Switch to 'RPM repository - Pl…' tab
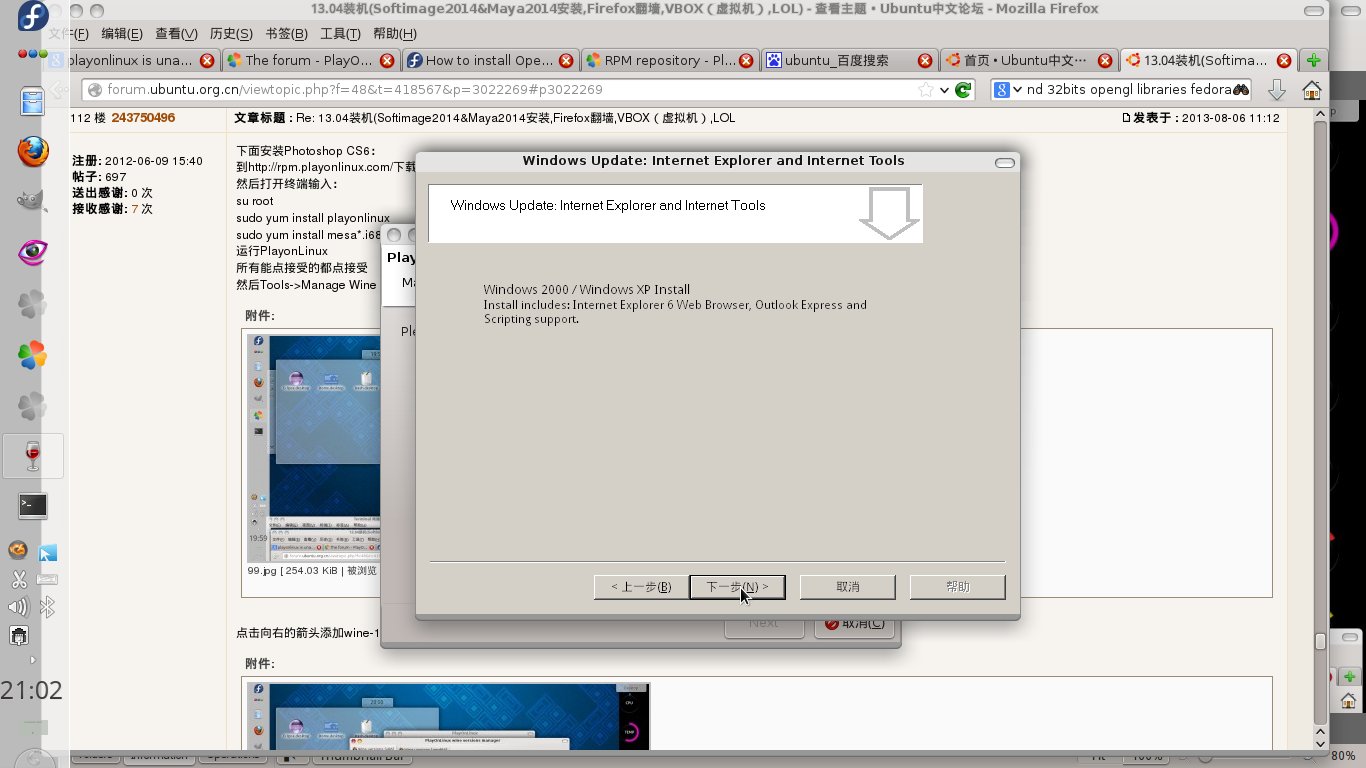This screenshot has width=1366, height=768. click(669, 60)
